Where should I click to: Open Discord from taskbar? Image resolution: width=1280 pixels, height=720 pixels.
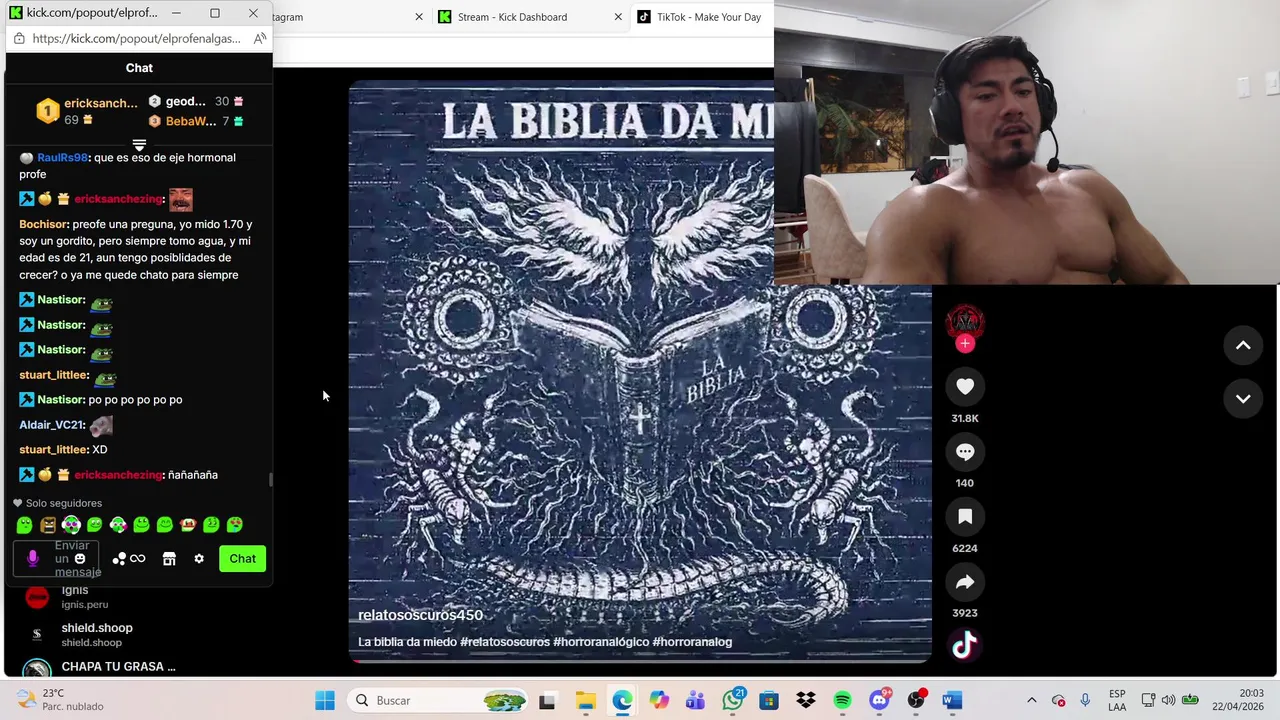tap(879, 701)
